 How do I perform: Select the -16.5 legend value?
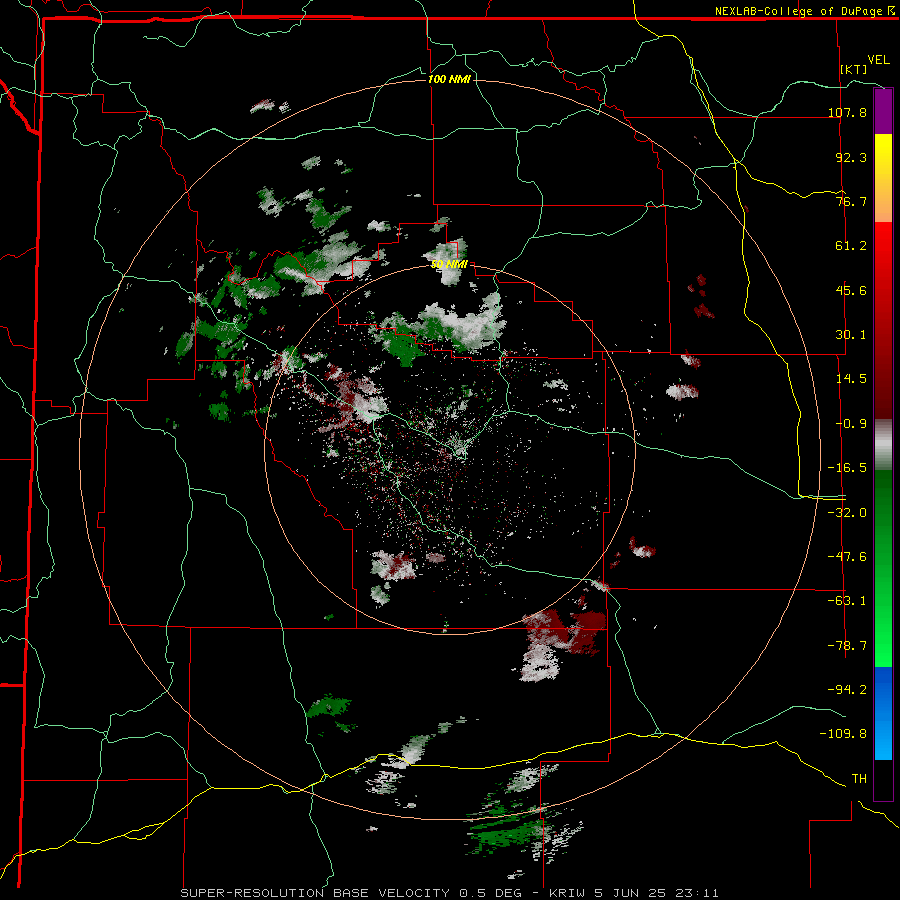tap(847, 468)
